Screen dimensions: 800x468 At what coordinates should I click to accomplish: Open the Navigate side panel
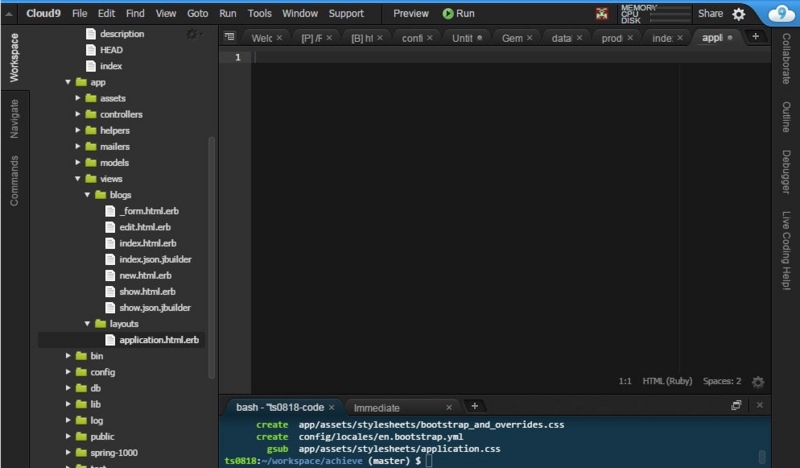(x=14, y=119)
